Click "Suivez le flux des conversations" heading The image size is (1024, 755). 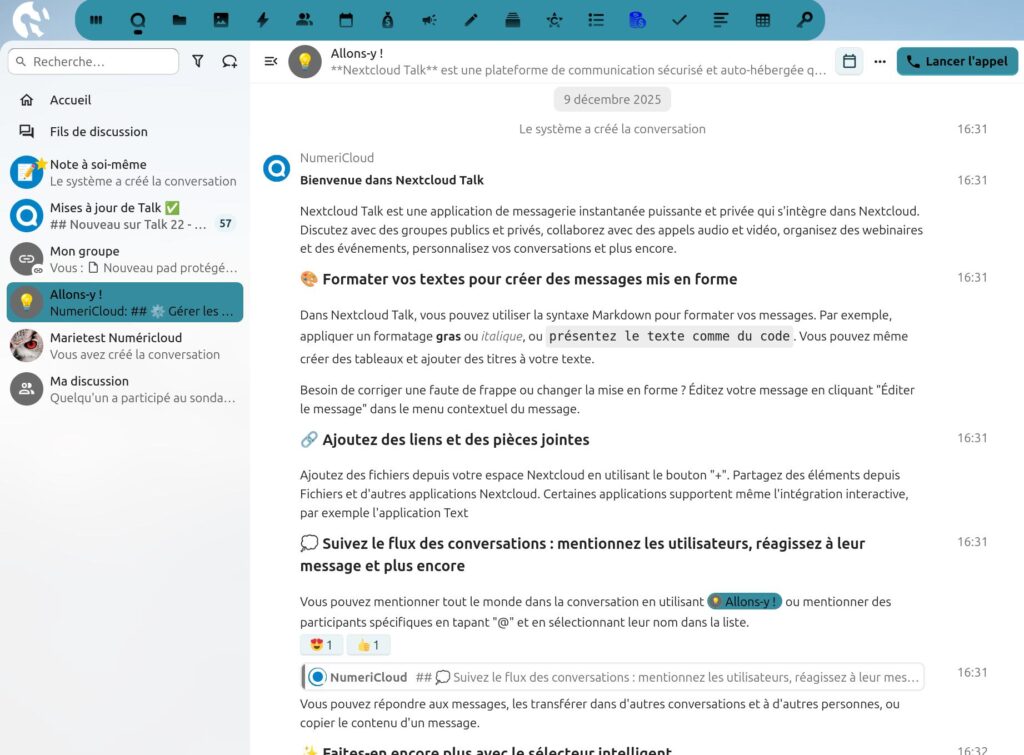583,554
